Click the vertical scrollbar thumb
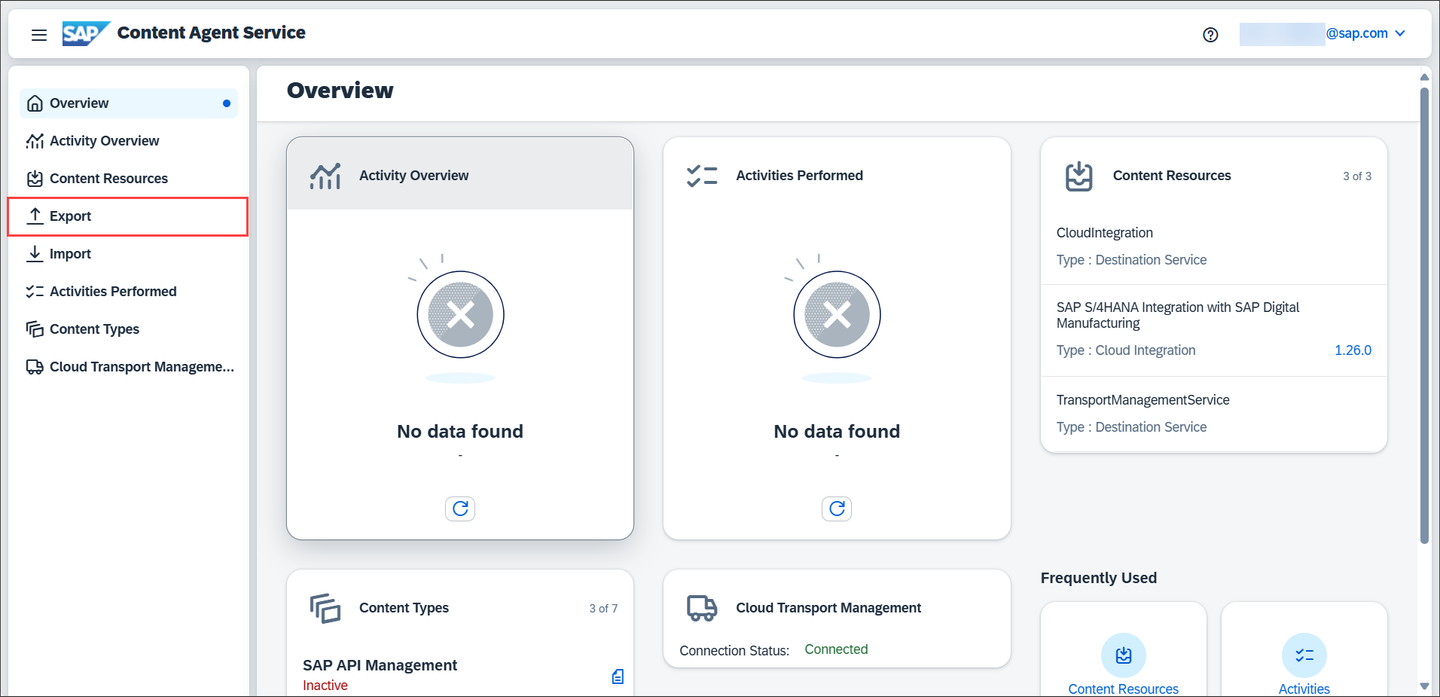This screenshot has width=1440, height=697. point(1425,316)
